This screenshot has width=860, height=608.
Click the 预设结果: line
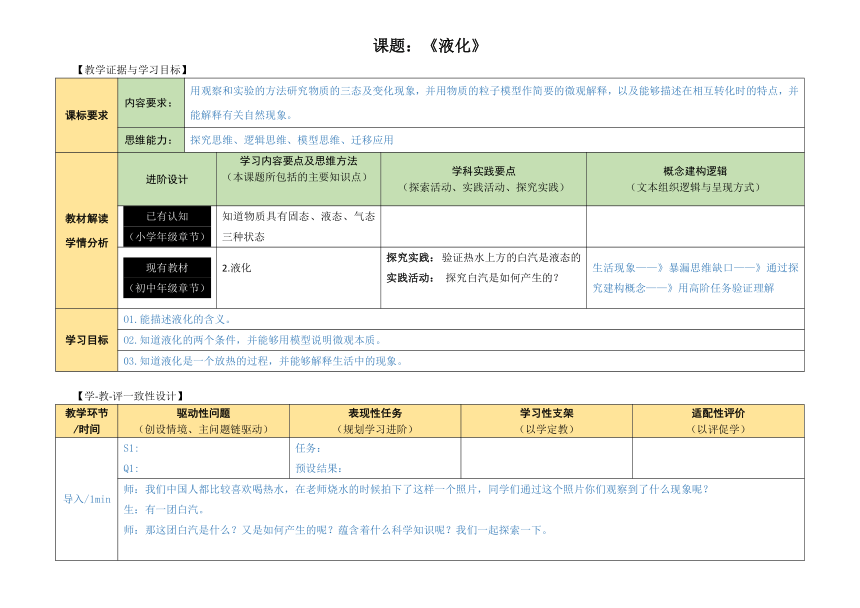coord(319,469)
